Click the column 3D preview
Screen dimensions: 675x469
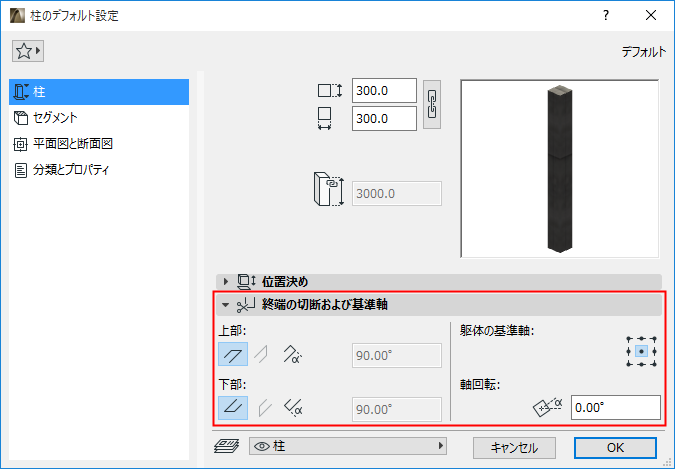(x=559, y=169)
